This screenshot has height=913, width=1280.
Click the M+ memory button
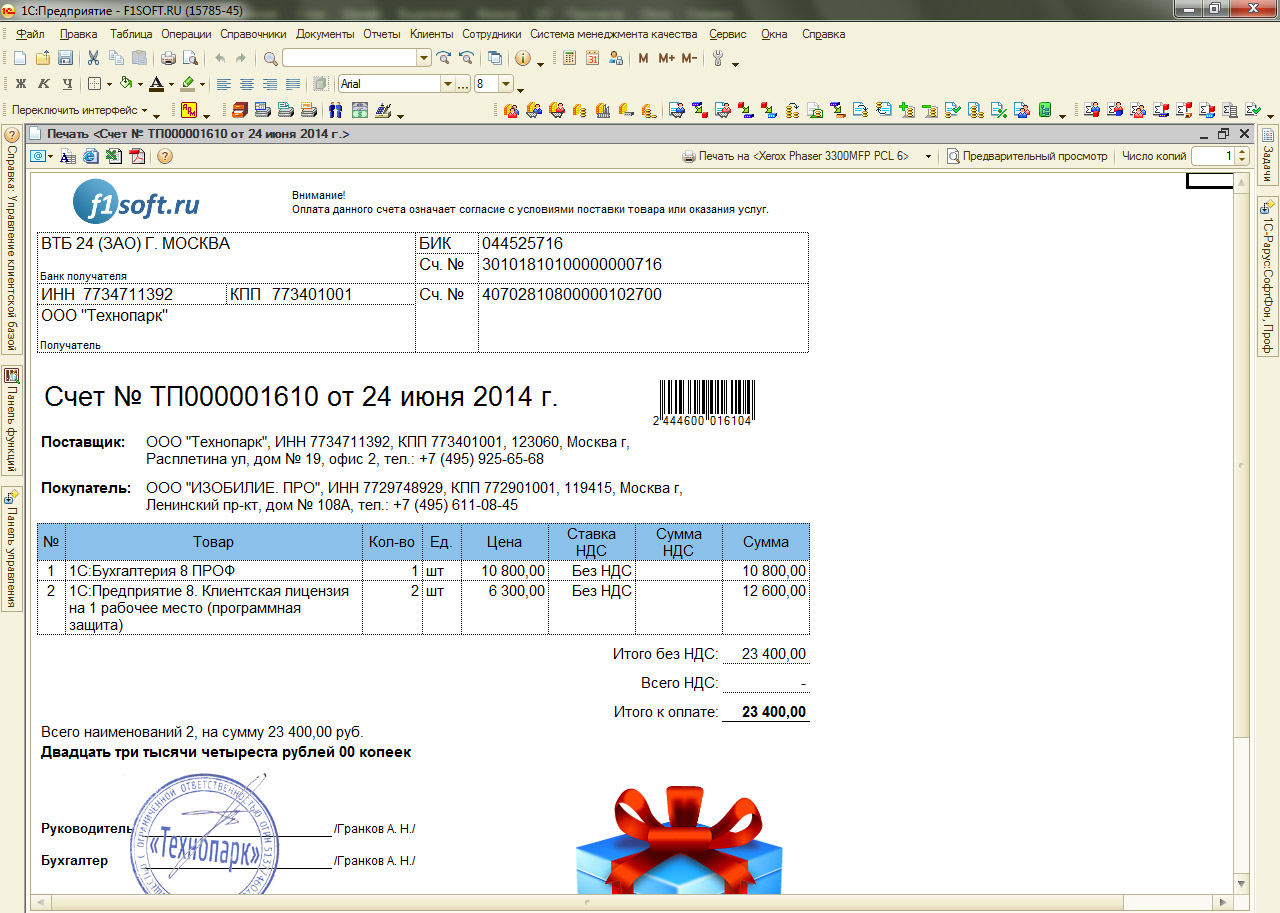point(667,58)
